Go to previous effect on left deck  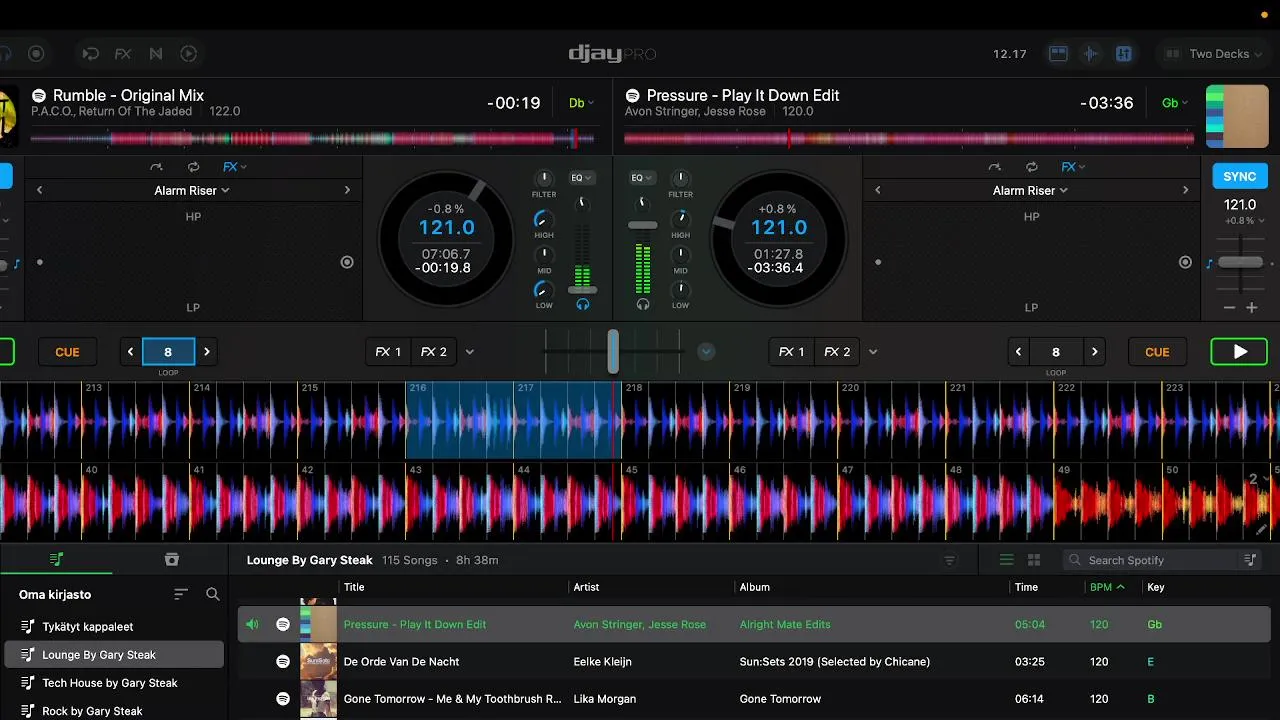40,190
